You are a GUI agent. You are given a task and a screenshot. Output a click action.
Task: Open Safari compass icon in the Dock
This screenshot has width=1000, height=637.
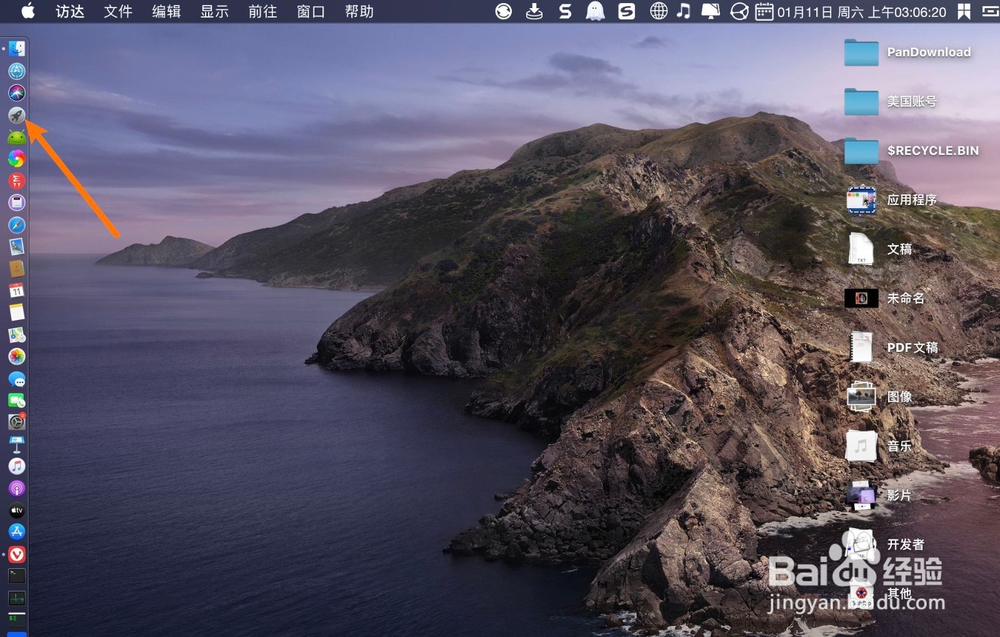(17, 224)
